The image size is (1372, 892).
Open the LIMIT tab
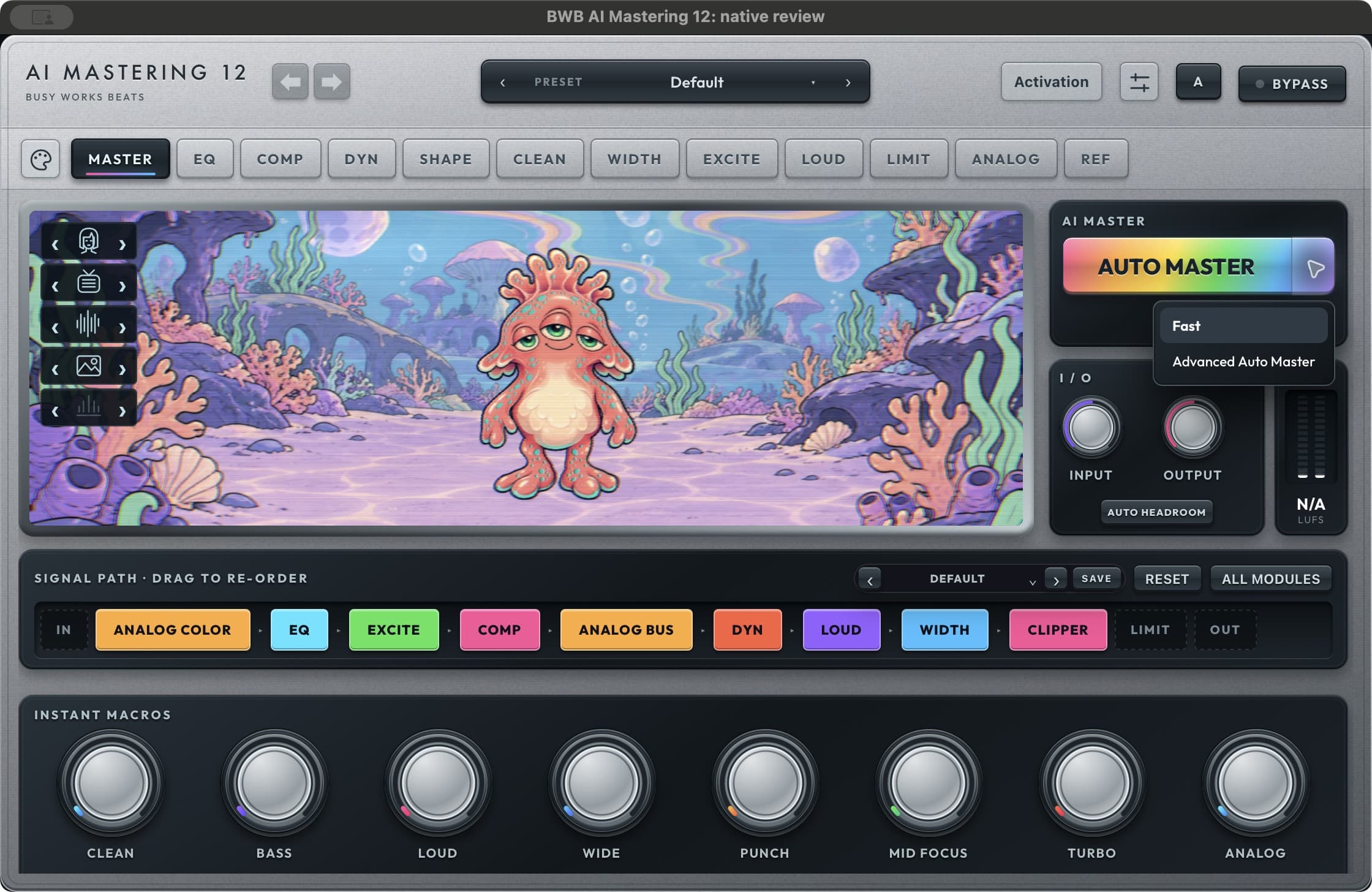[909, 159]
